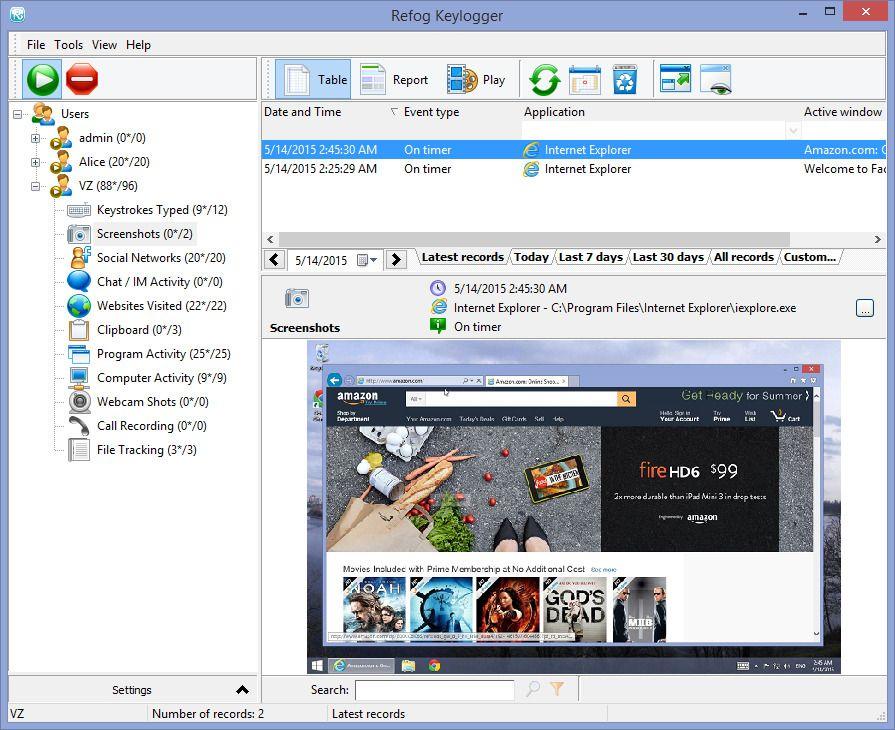Click the Active window column header
Screen dimensions: 895x730
[x=843, y=112]
